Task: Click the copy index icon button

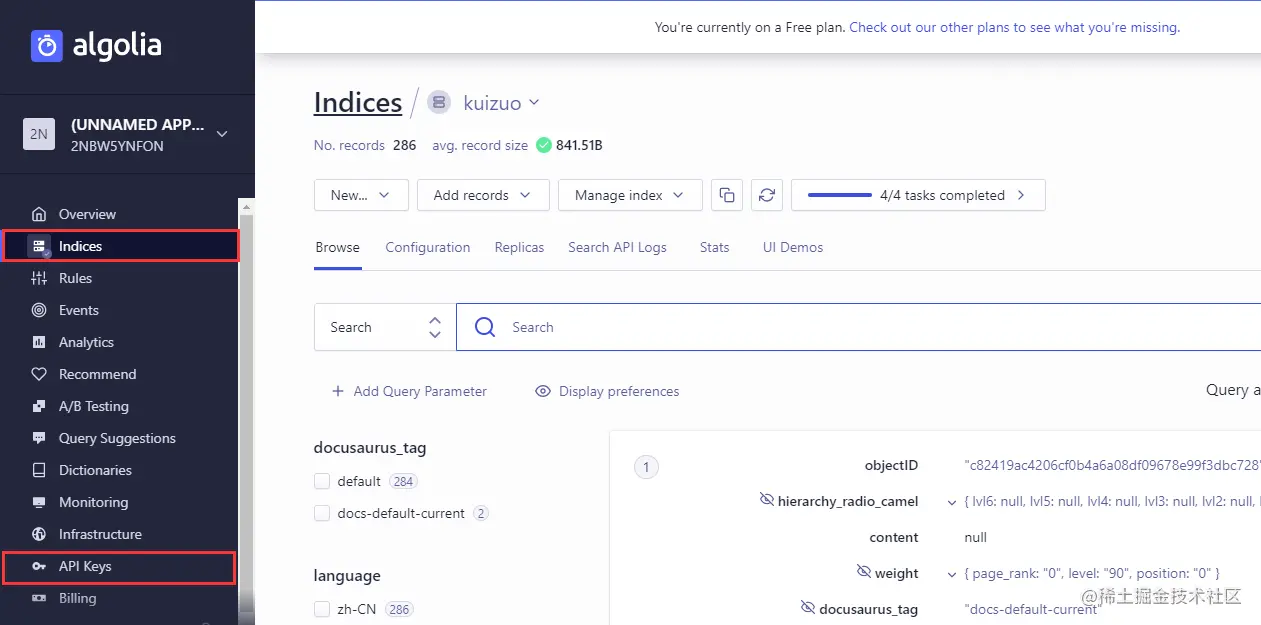Action: (x=727, y=195)
